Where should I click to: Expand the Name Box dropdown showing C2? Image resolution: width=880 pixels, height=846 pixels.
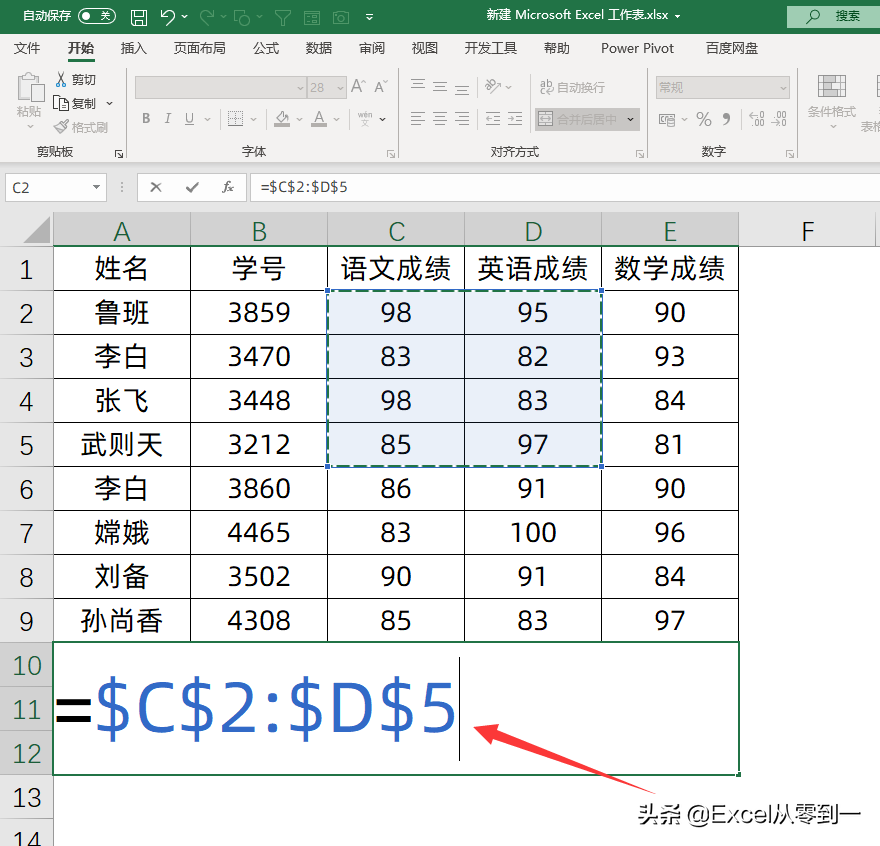click(x=96, y=187)
